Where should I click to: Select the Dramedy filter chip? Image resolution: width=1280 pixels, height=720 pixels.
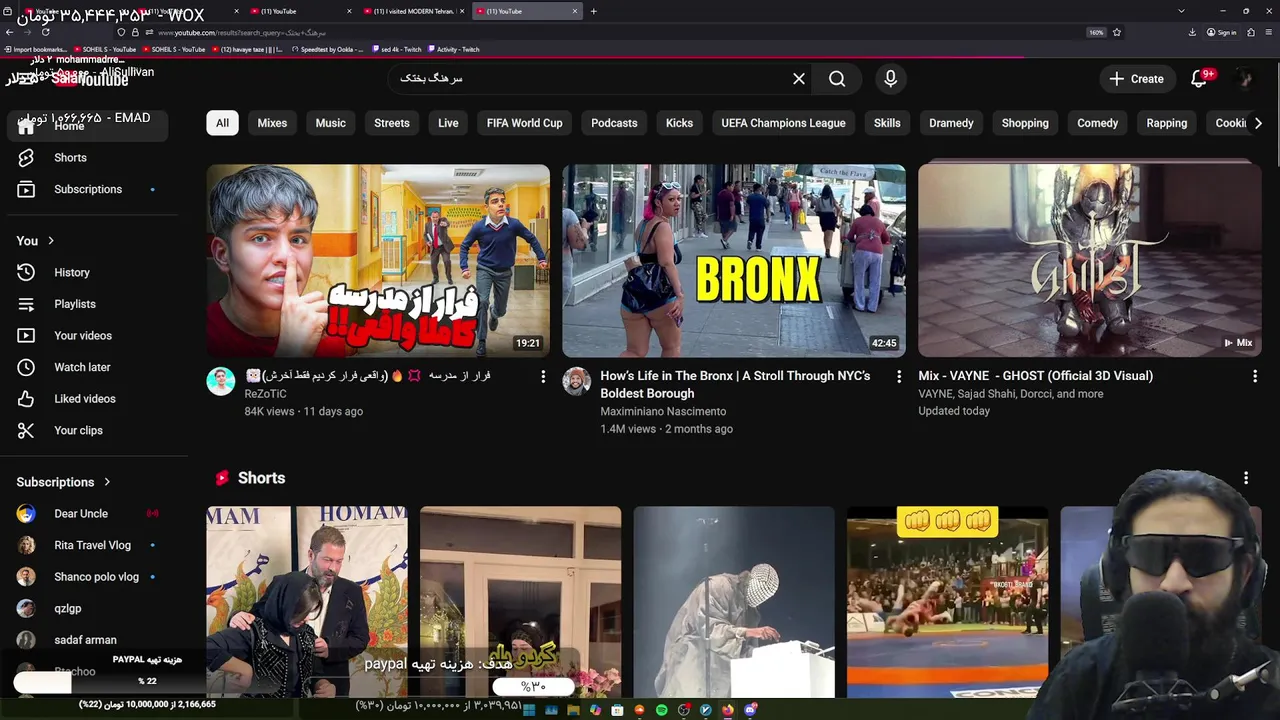pos(951,123)
